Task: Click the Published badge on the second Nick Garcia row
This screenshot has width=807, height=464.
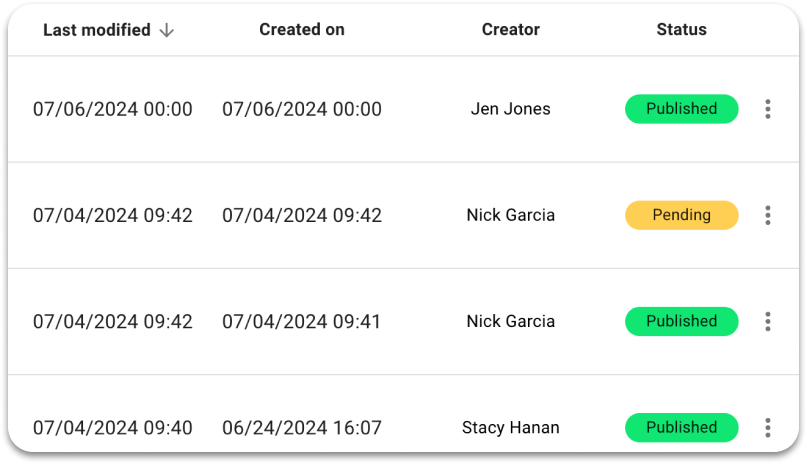Action: pos(681,322)
